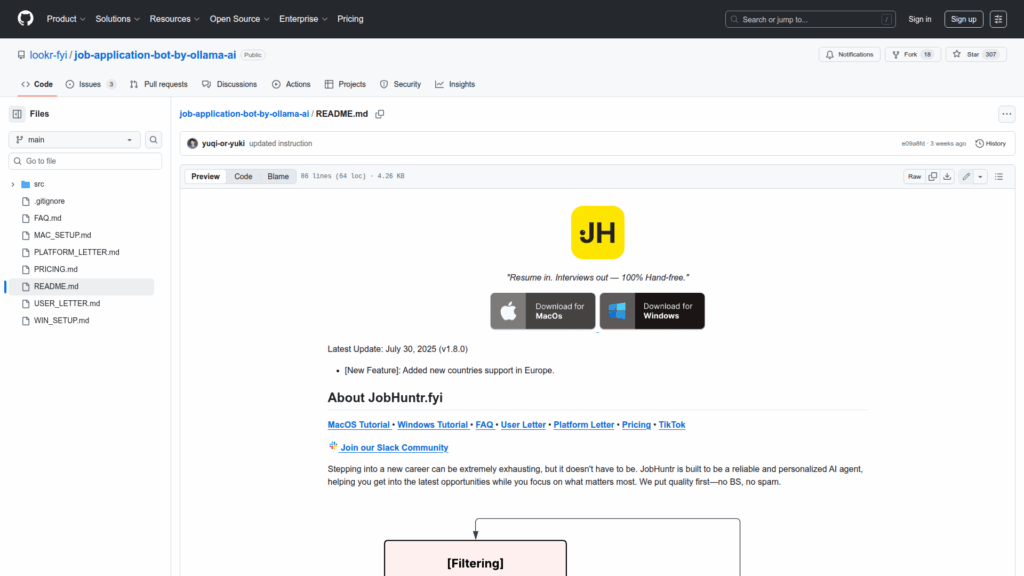This screenshot has height=576, width=1024.
Task: Click the pencil edit file icon
Action: [966, 176]
